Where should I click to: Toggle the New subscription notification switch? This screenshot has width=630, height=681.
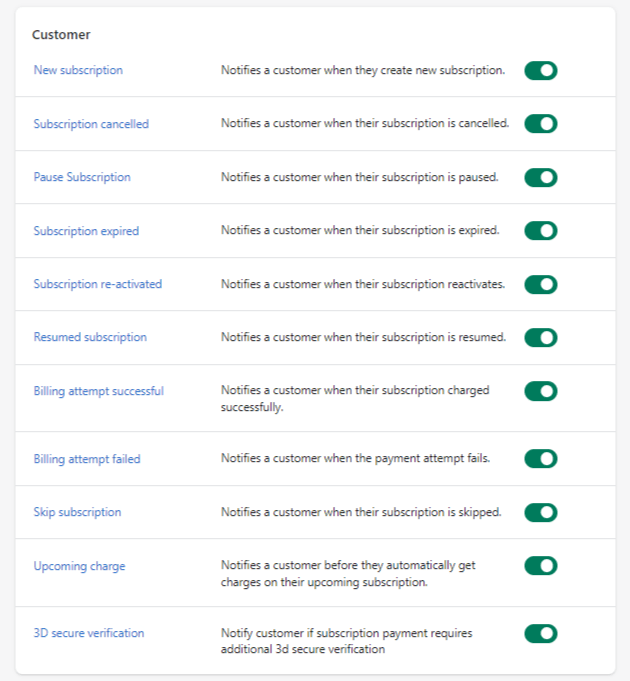(540, 70)
